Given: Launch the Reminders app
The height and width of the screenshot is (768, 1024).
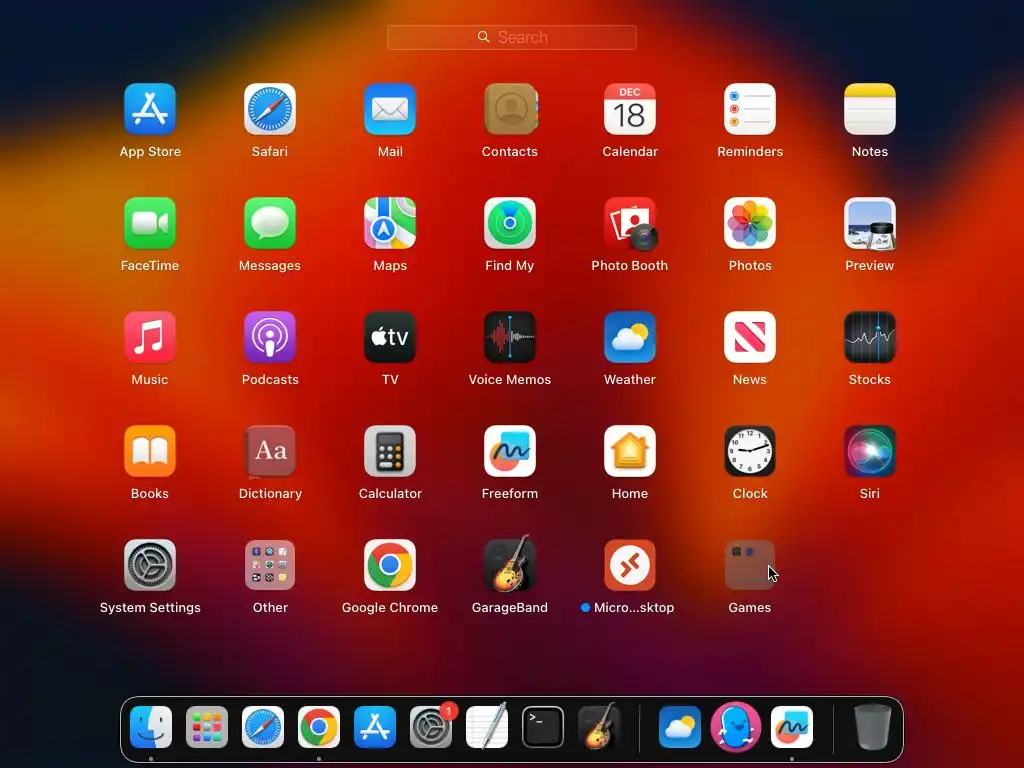Looking at the screenshot, I should (x=750, y=109).
